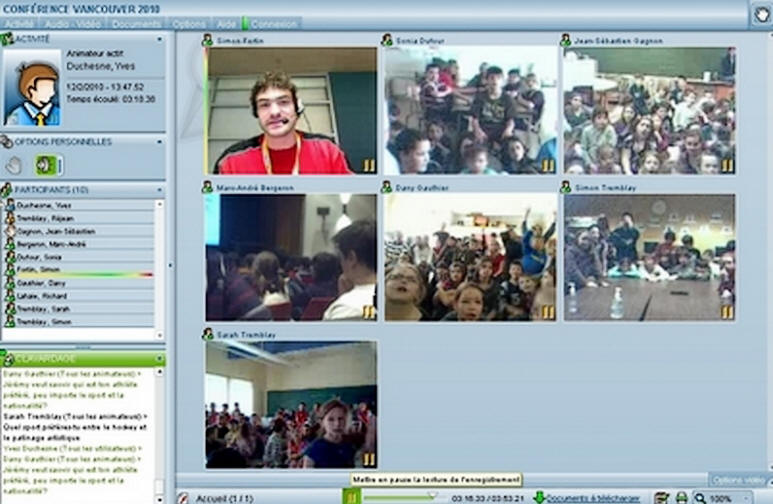
Task: Click Duchesne, Yves participant icon
Action: coord(10,205)
